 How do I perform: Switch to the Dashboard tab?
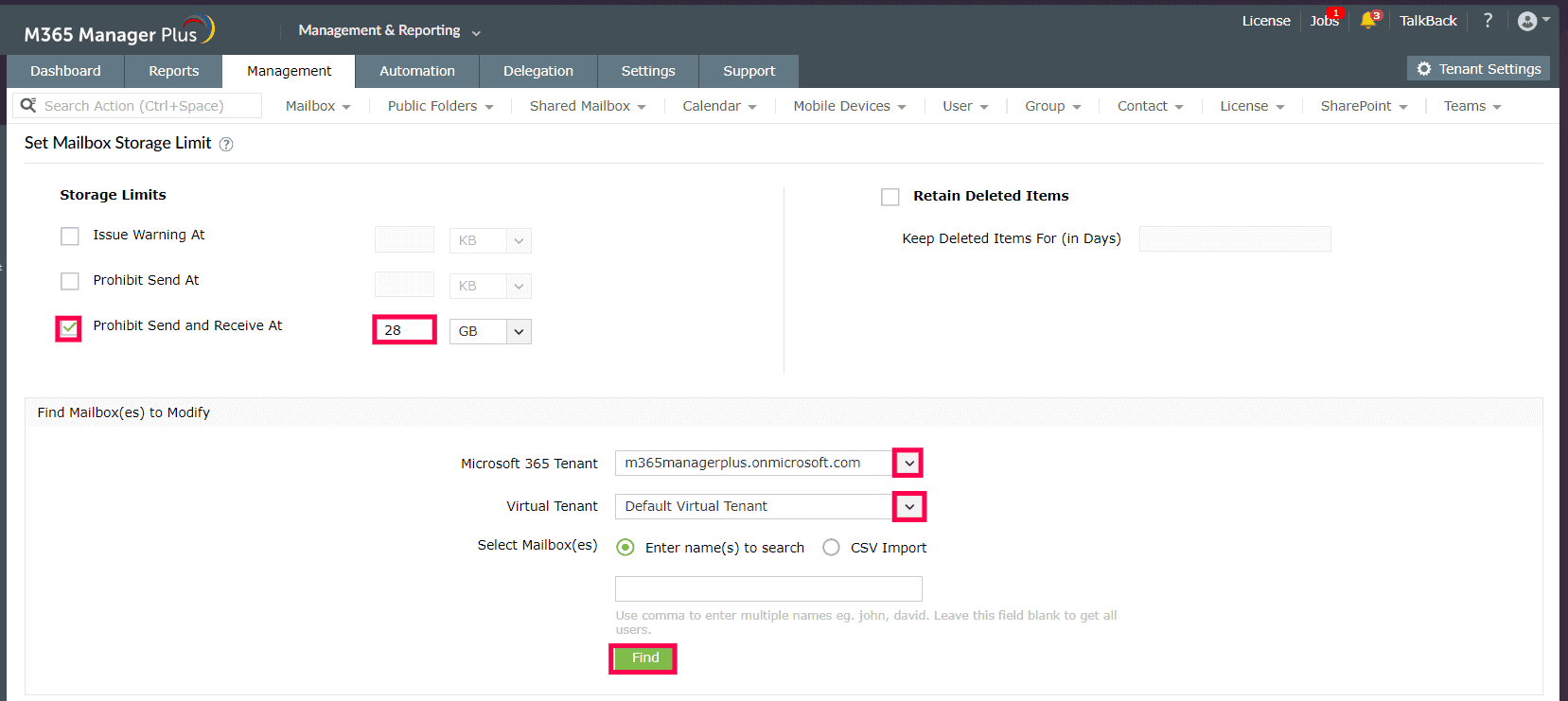(65, 71)
